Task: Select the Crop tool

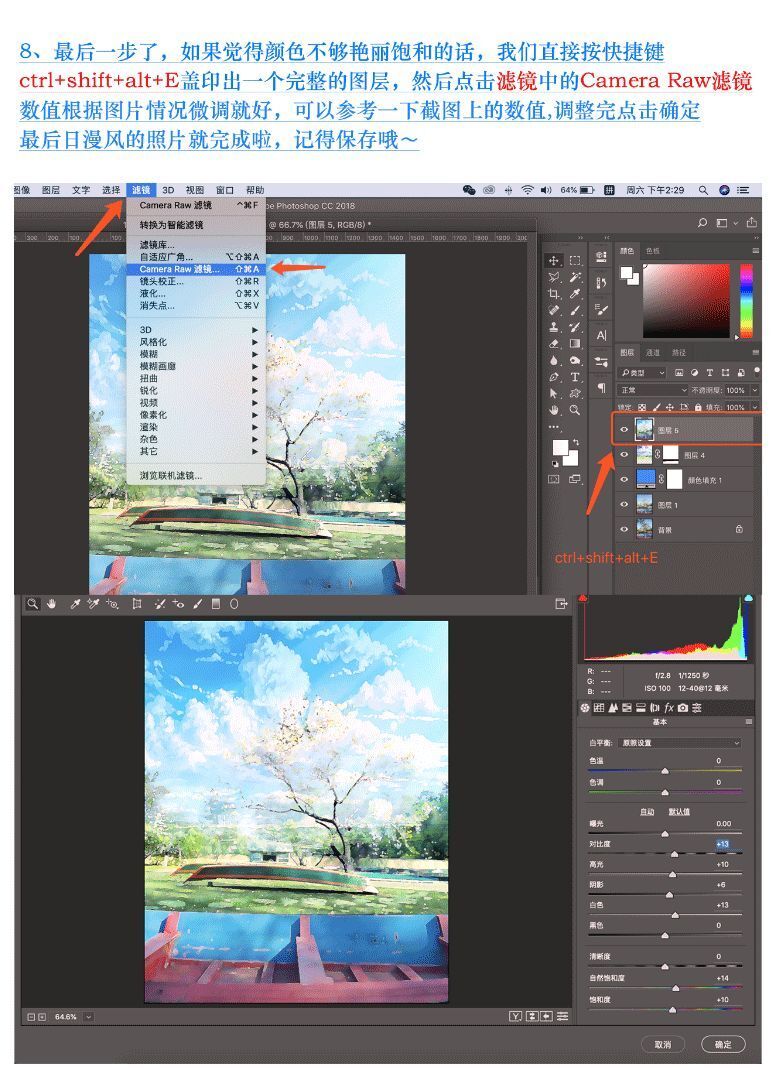Action: click(554, 294)
